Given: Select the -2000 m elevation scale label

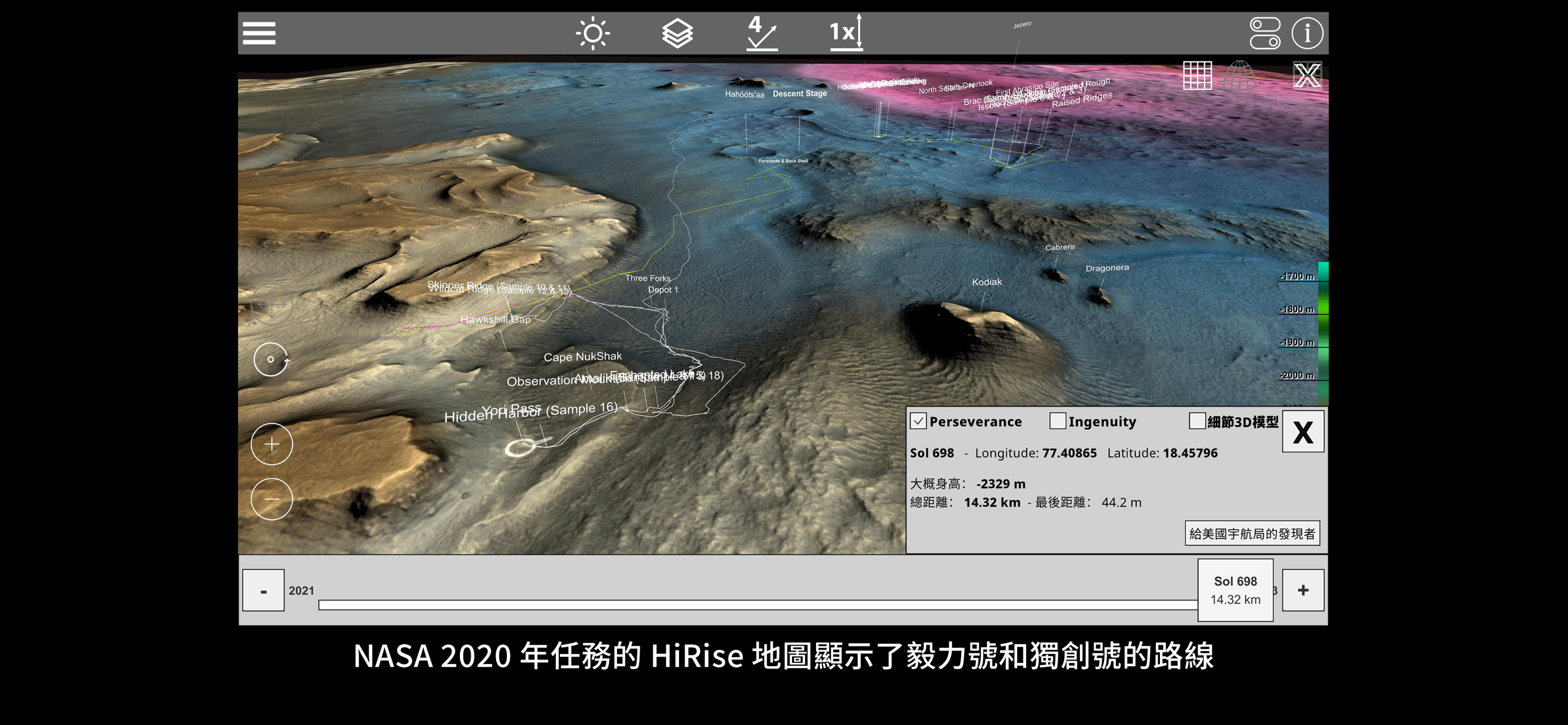Looking at the screenshot, I should tap(1297, 375).
